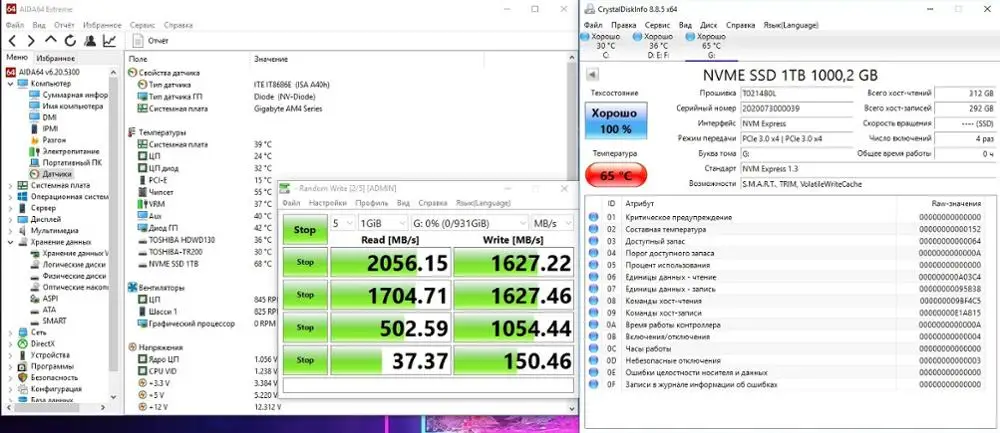The height and width of the screenshot is (433, 1000).
Task: Expand the DirectX tree node
Action: click(x=10, y=343)
